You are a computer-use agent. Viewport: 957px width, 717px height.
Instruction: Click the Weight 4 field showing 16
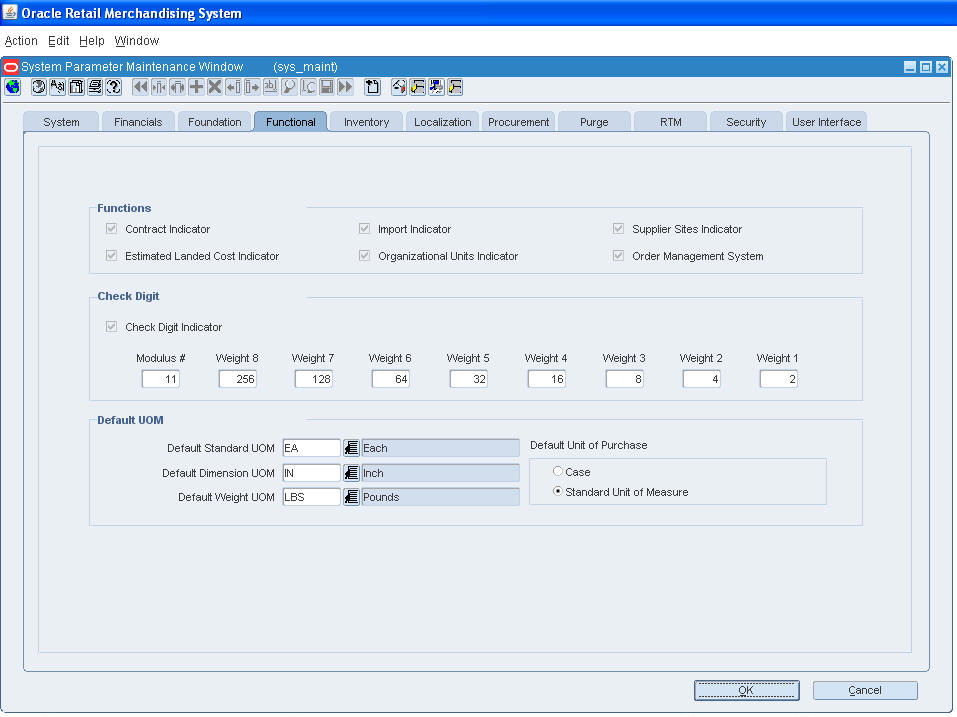tap(547, 379)
